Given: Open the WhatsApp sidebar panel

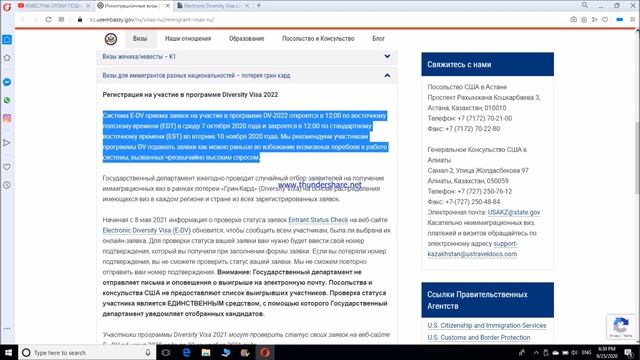Looking at the screenshot, I should [7, 100].
